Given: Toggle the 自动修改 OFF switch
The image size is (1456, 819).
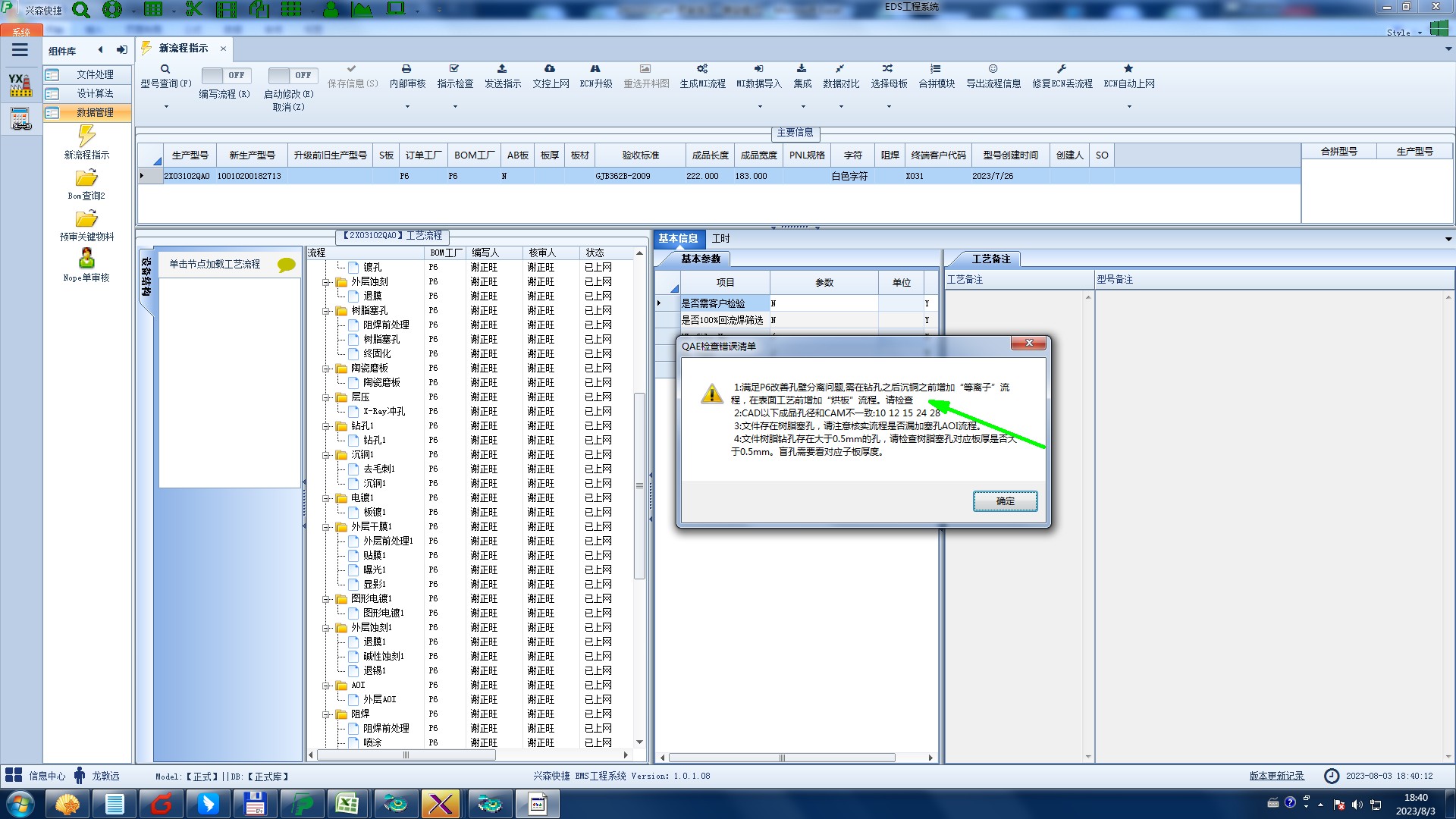Looking at the screenshot, I should pyautogui.click(x=292, y=75).
